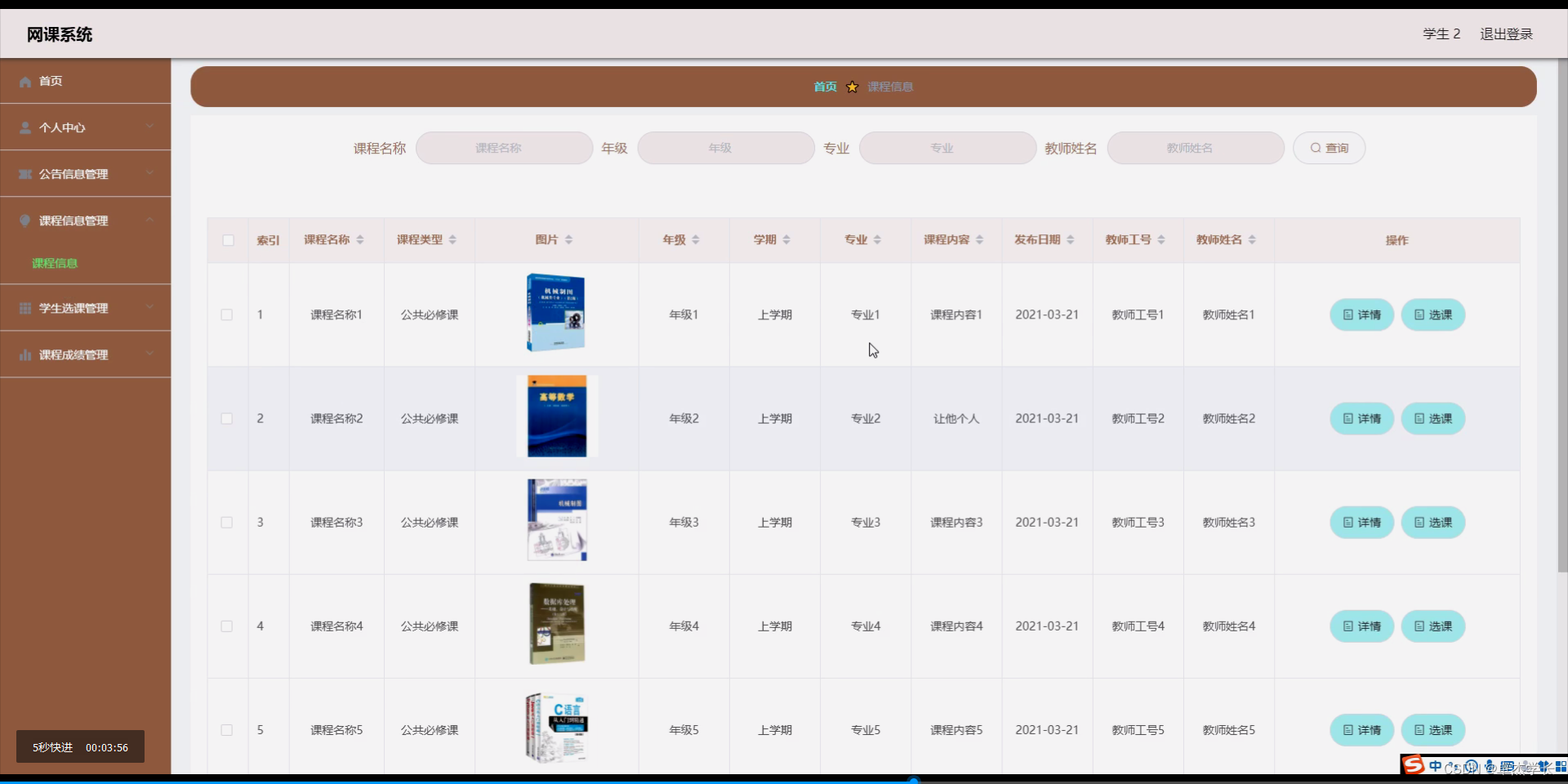
Task: Expand the 公告信息管理 menu chevron
Action: 150,173
